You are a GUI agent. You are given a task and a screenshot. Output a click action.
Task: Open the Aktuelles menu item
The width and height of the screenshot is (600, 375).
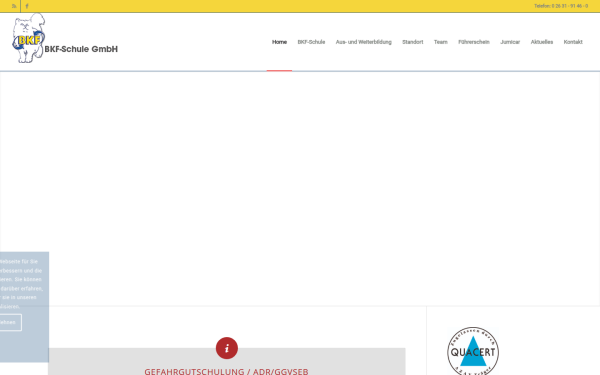click(x=541, y=42)
